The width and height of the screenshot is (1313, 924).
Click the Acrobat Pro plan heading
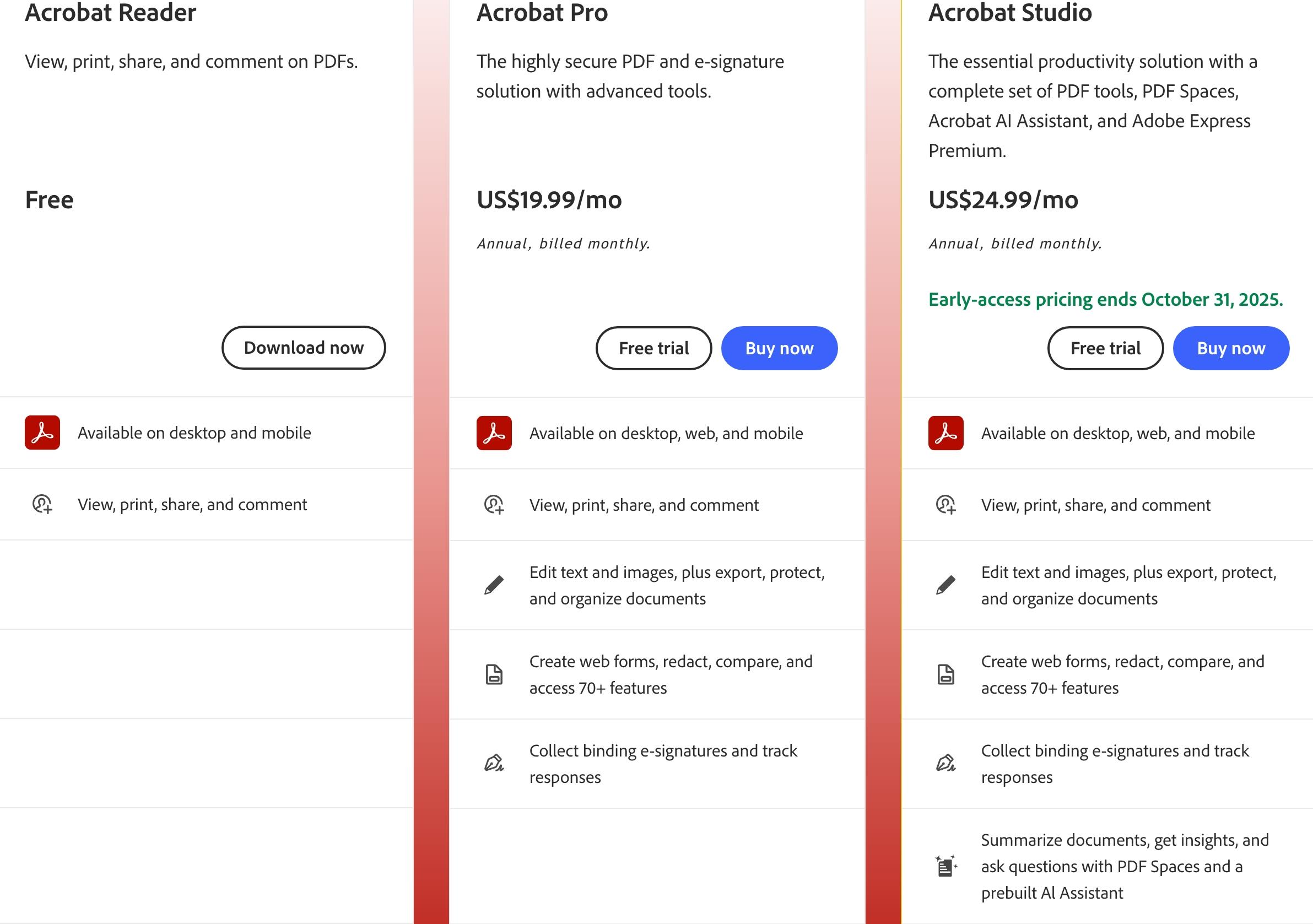pyautogui.click(x=542, y=13)
